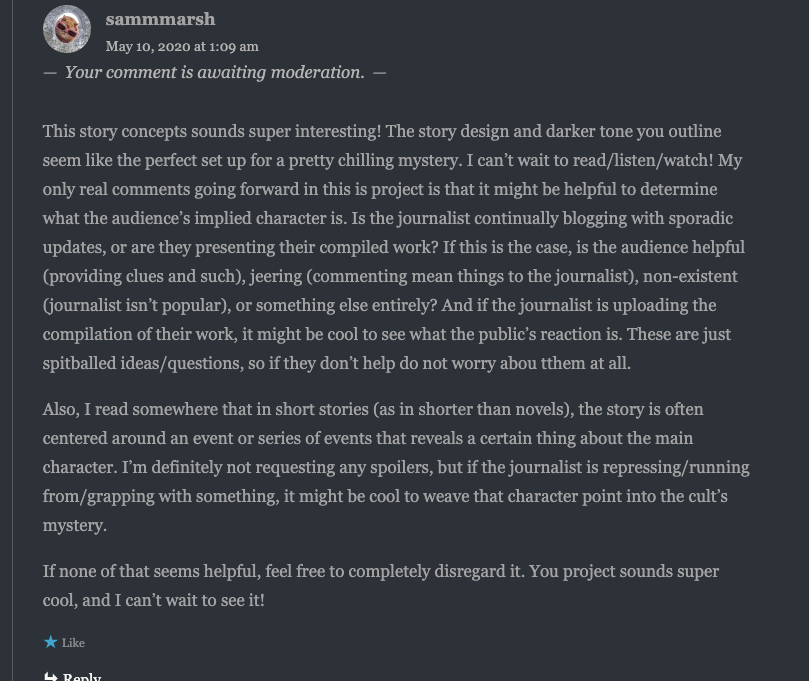Click the word 'mystery.' ending the second paragraph
The width and height of the screenshot is (809, 681).
pos(74,525)
